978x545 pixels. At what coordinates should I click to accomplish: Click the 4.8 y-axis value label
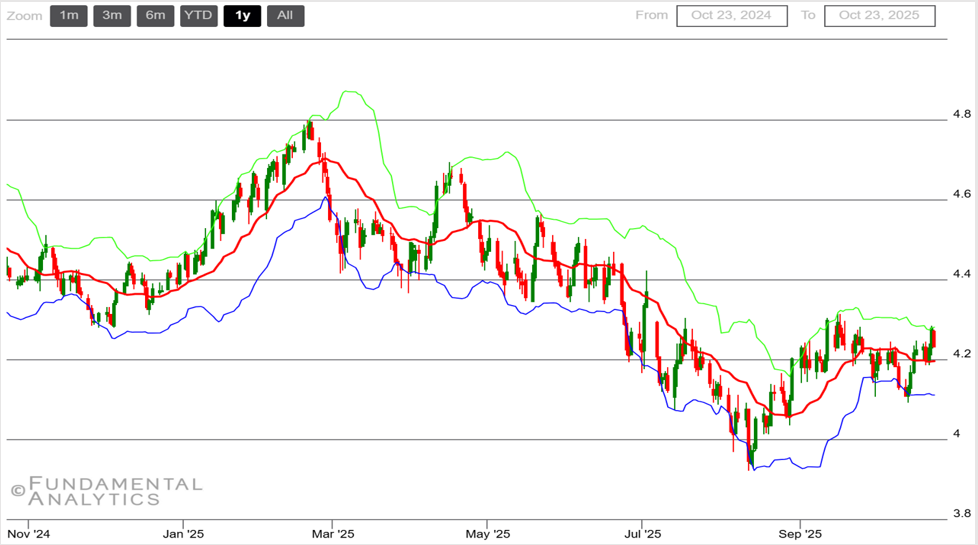click(x=962, y=113)
